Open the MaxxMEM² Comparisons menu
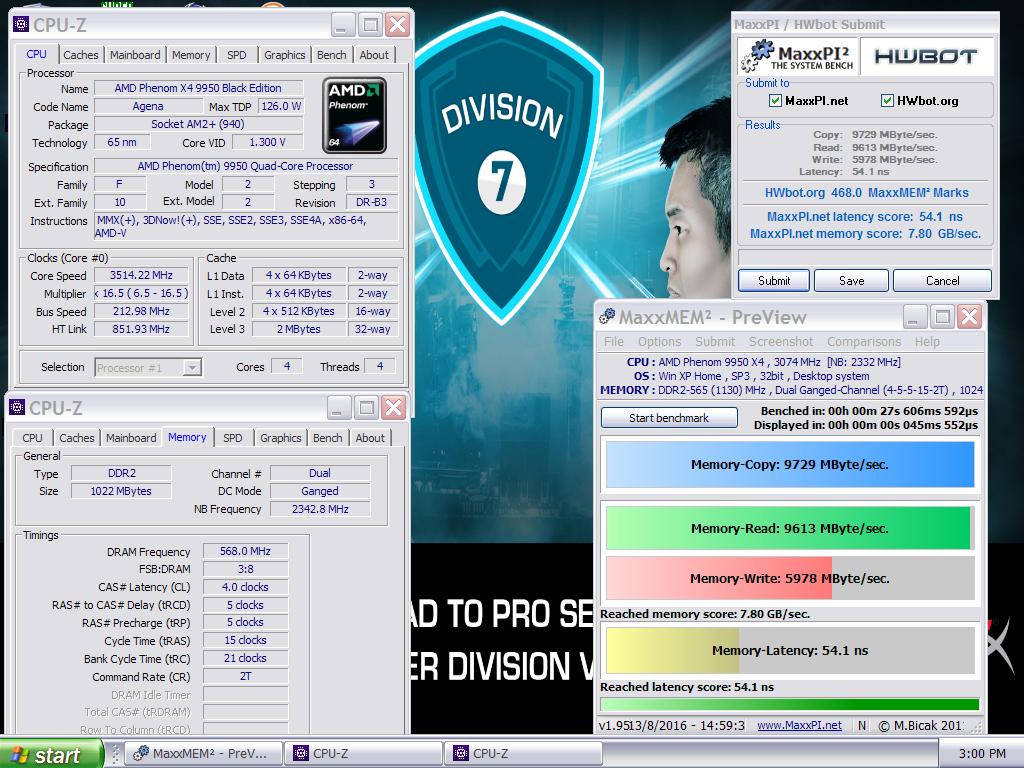 click(864, 342)
